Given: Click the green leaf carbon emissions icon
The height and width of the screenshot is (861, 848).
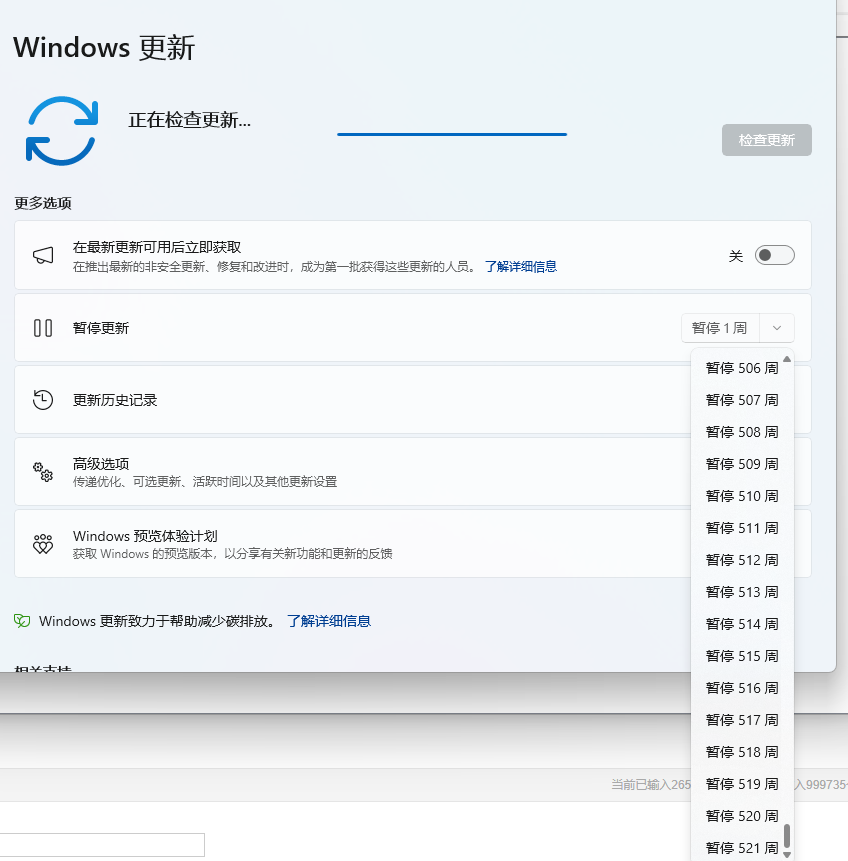Looking at the screenshot, I should (x=22, y=621).
